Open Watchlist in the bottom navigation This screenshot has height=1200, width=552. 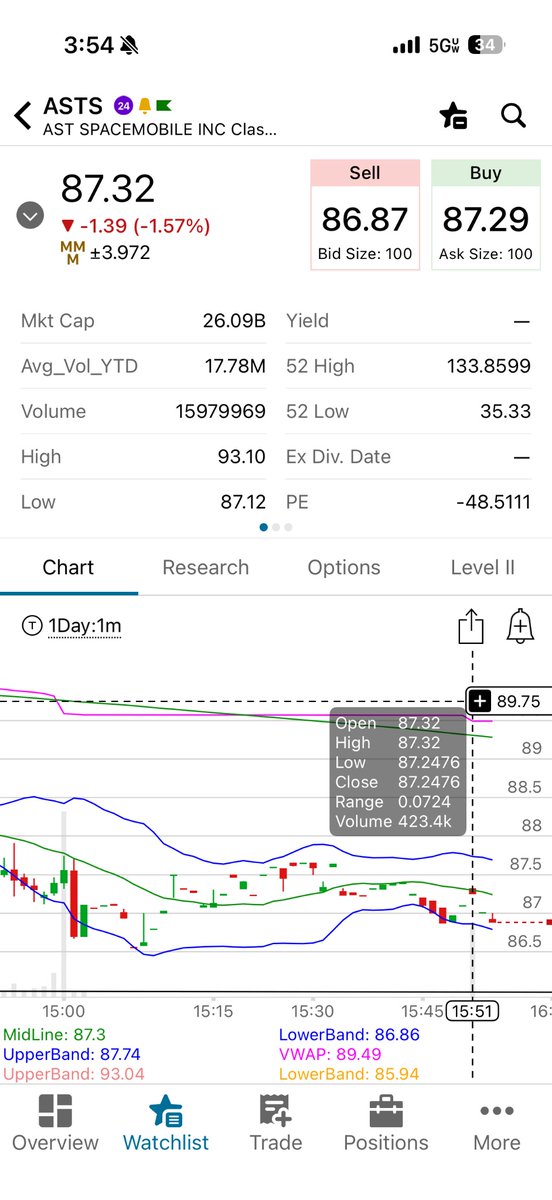[166, 1124]
